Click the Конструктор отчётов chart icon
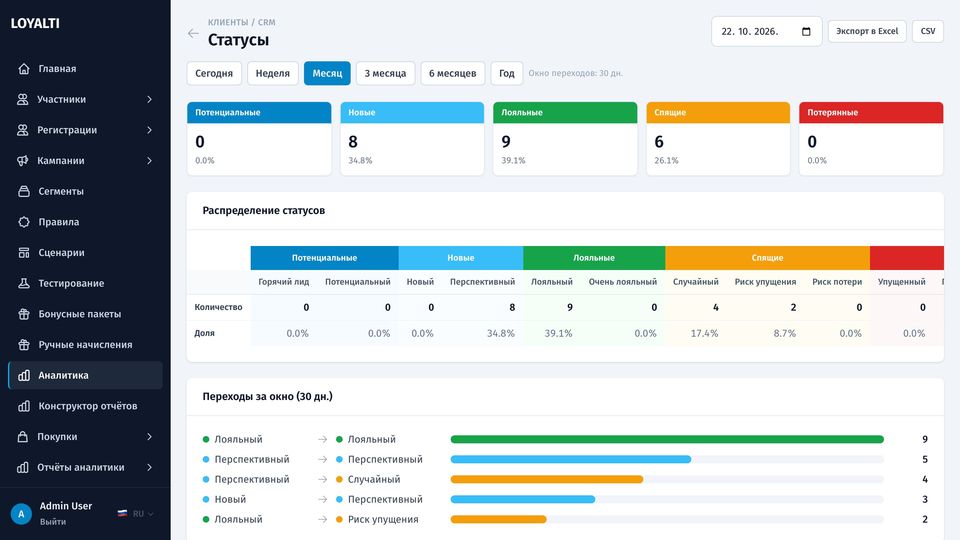Viewport: 960px width, 540px height. (23, 406)
